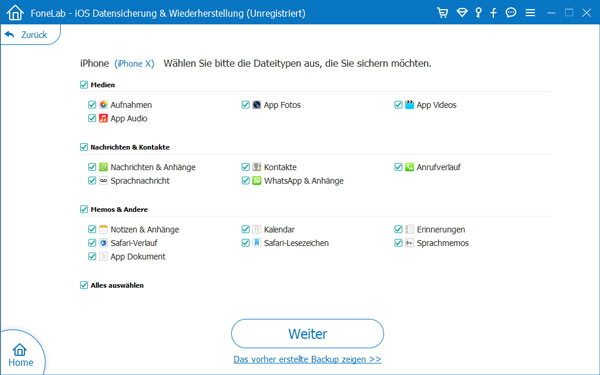Click the Aufnahmen photos icon
The image size is (600, 375).
[103, 104]
